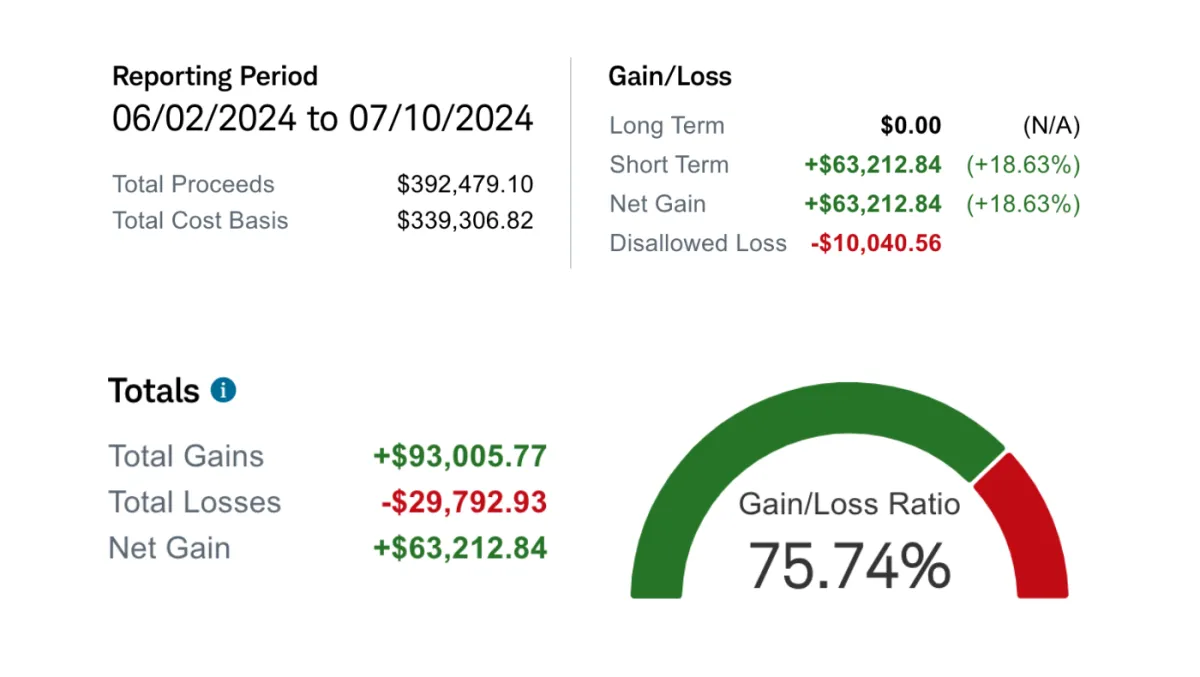The width and height of the screenshot is (1200, 677).
Task: Click the Short Term label
Action: tap(669, 165)
